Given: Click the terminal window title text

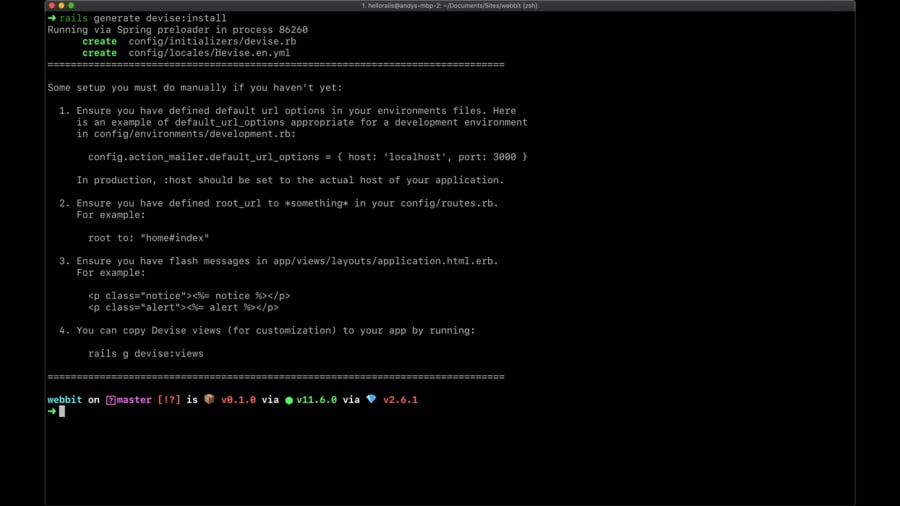Looking at the screenshot, I should 449,6.
